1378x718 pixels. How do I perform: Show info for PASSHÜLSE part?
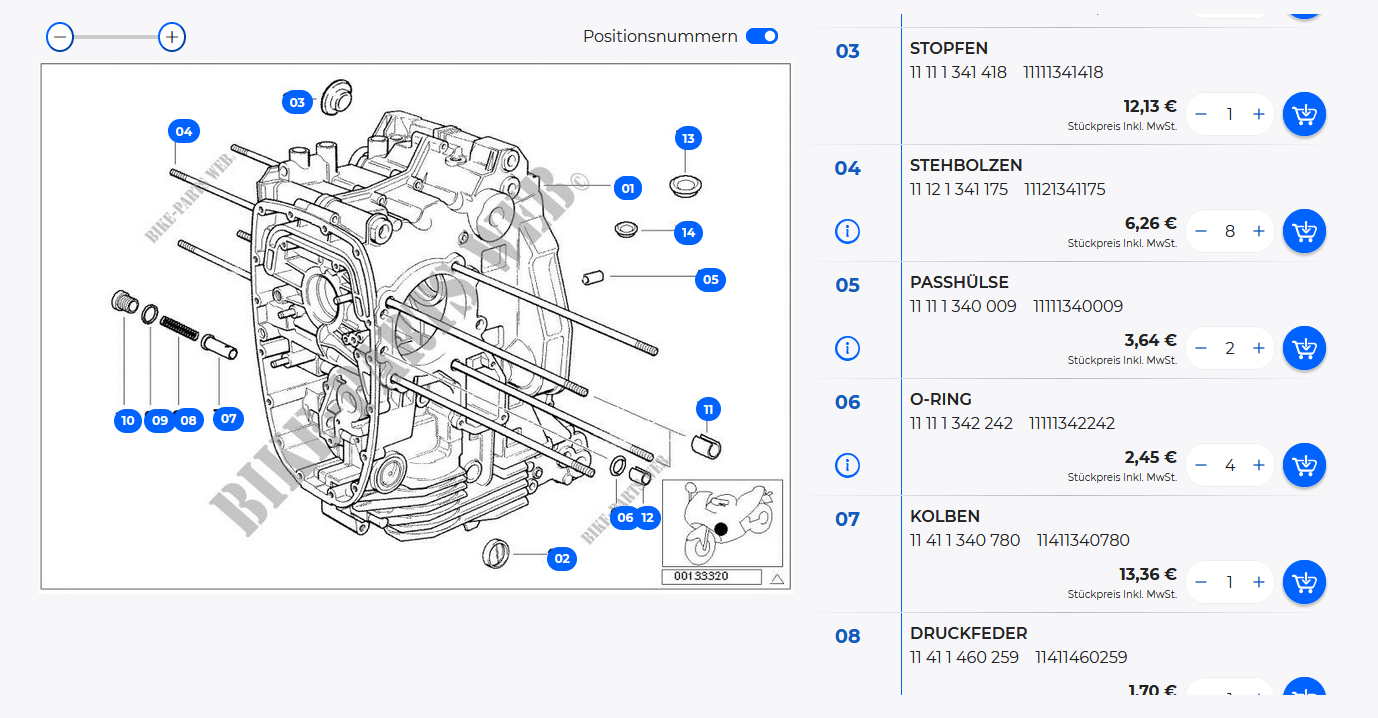click(x=847, y=348)
